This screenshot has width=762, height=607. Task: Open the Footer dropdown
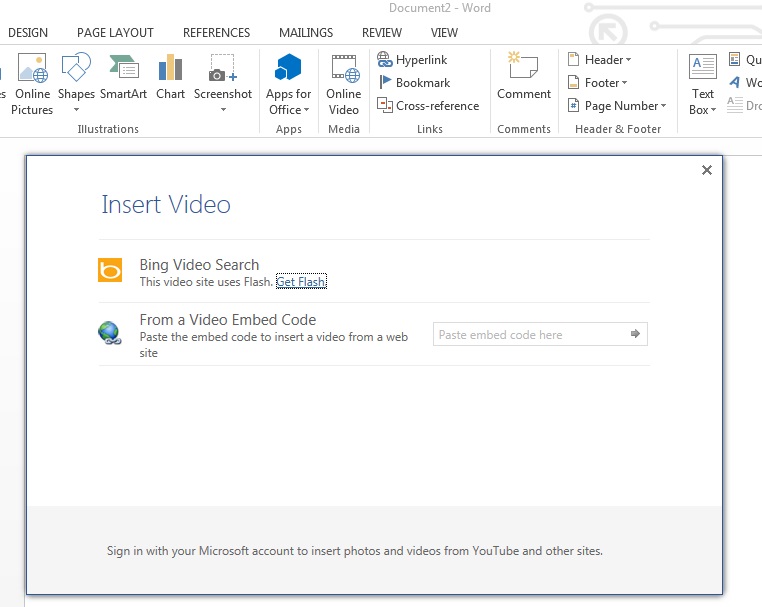click(598, 83)
